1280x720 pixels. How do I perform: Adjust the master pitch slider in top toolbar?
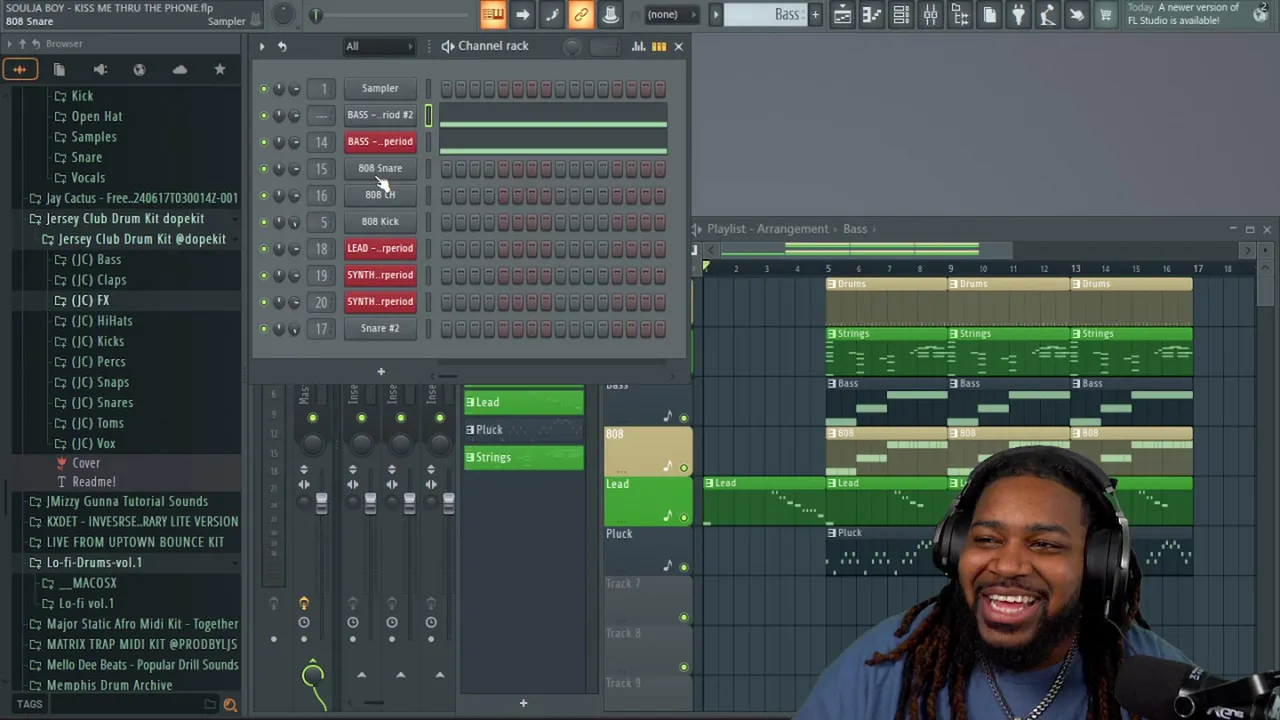pyautogui.click(x=315, y=14)
